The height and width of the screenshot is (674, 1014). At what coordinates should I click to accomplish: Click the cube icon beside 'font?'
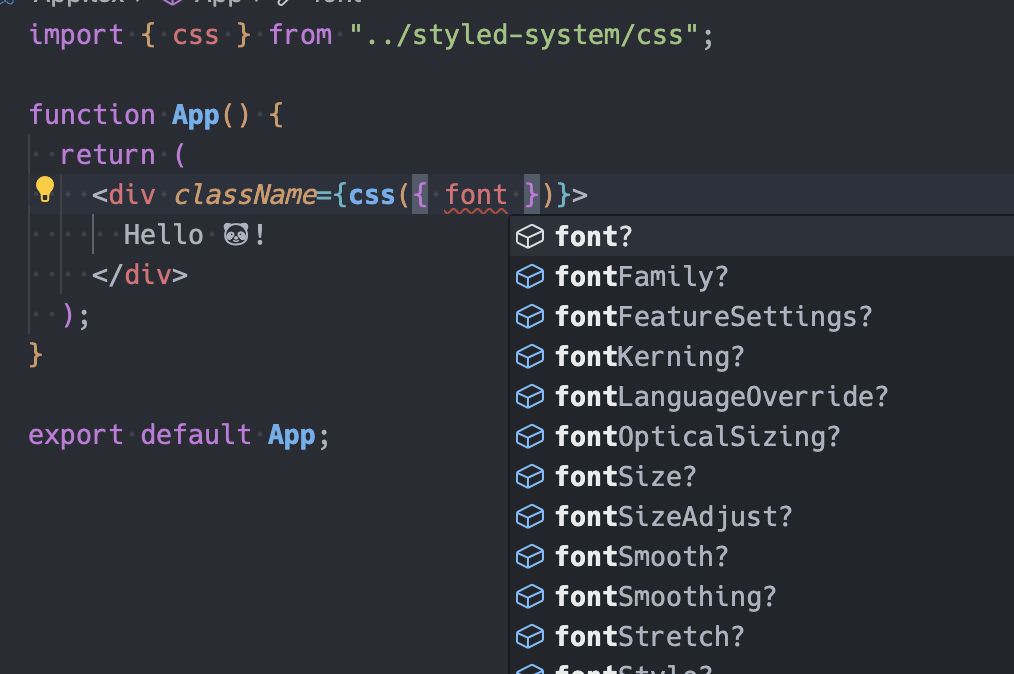530,237
